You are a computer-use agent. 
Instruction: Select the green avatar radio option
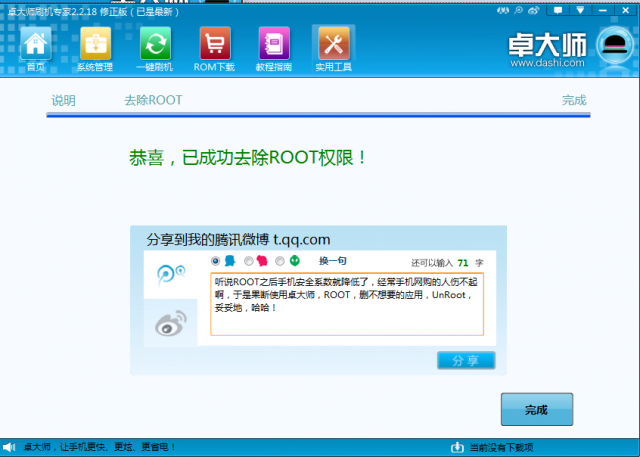point(280,261)
